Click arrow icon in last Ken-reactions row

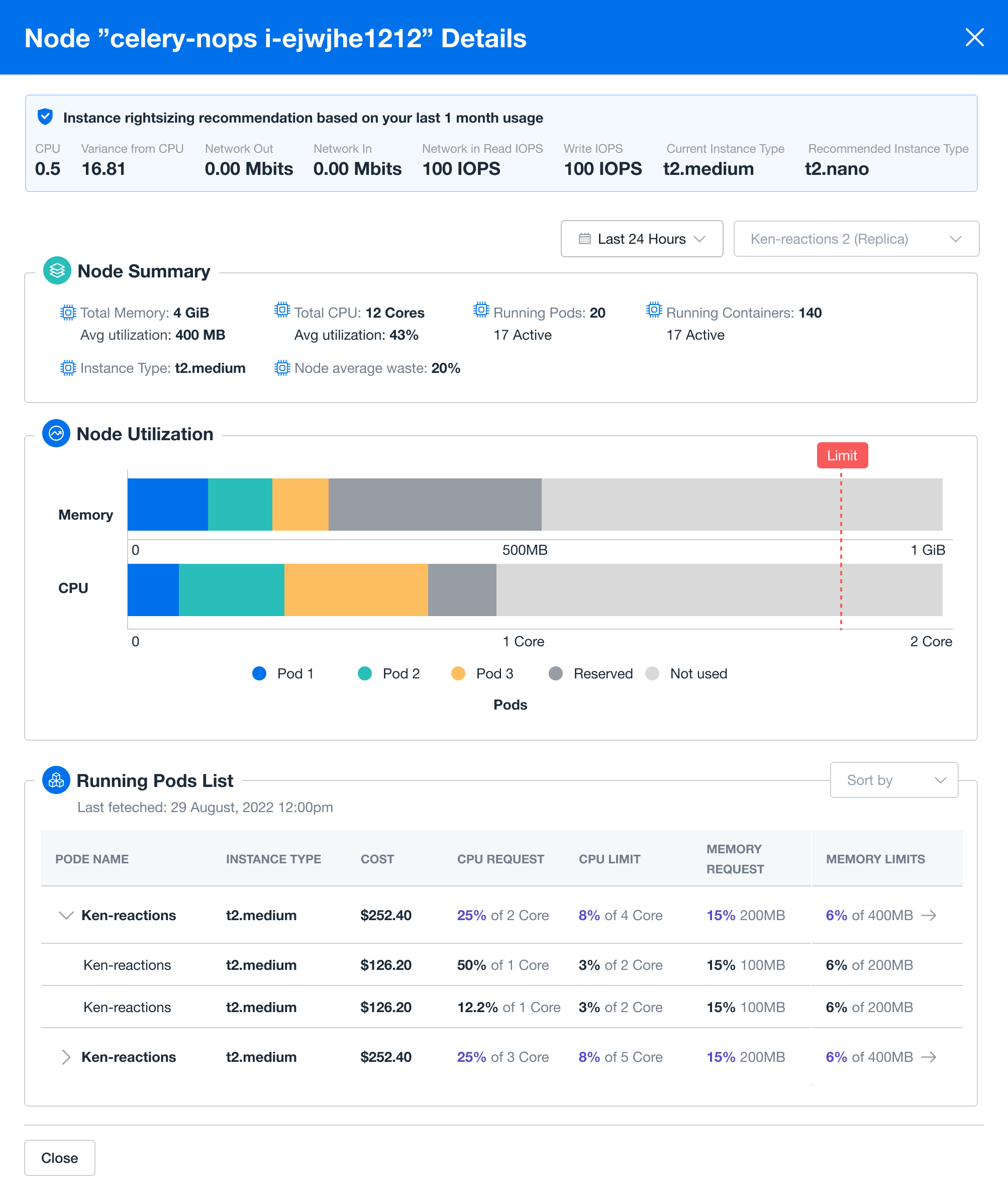coord(929,1057)
